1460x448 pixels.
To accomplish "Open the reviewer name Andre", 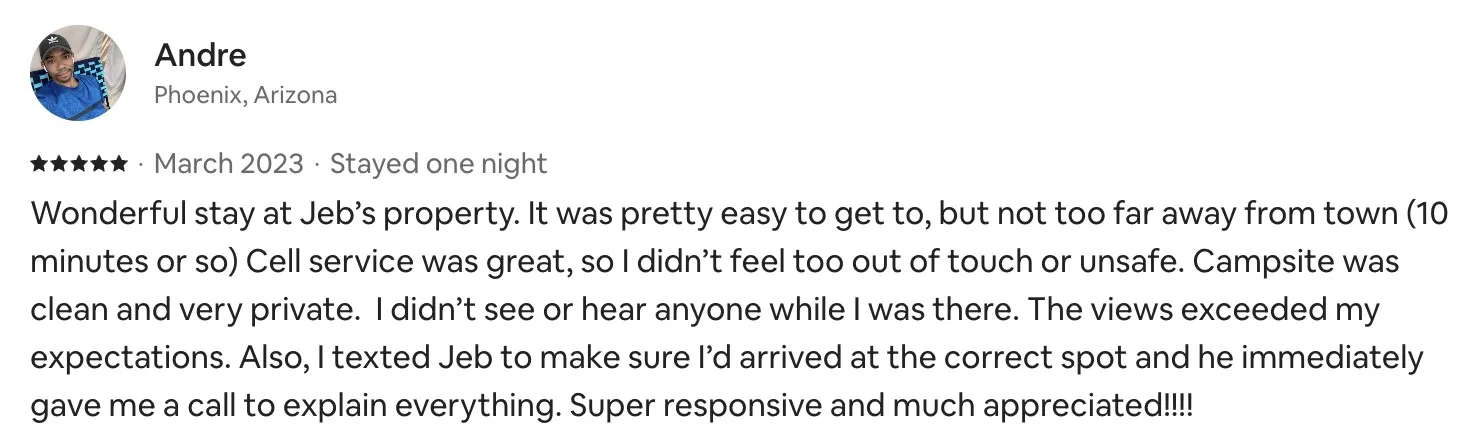I will click(200, 55).
